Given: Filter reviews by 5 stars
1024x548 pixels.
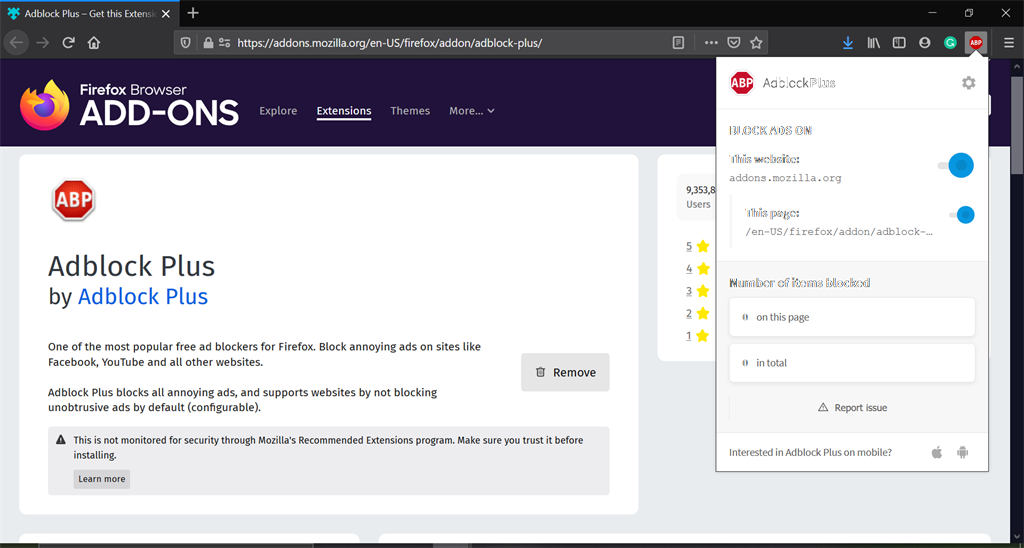Looking at the screenshot, I should pos(697,246).
